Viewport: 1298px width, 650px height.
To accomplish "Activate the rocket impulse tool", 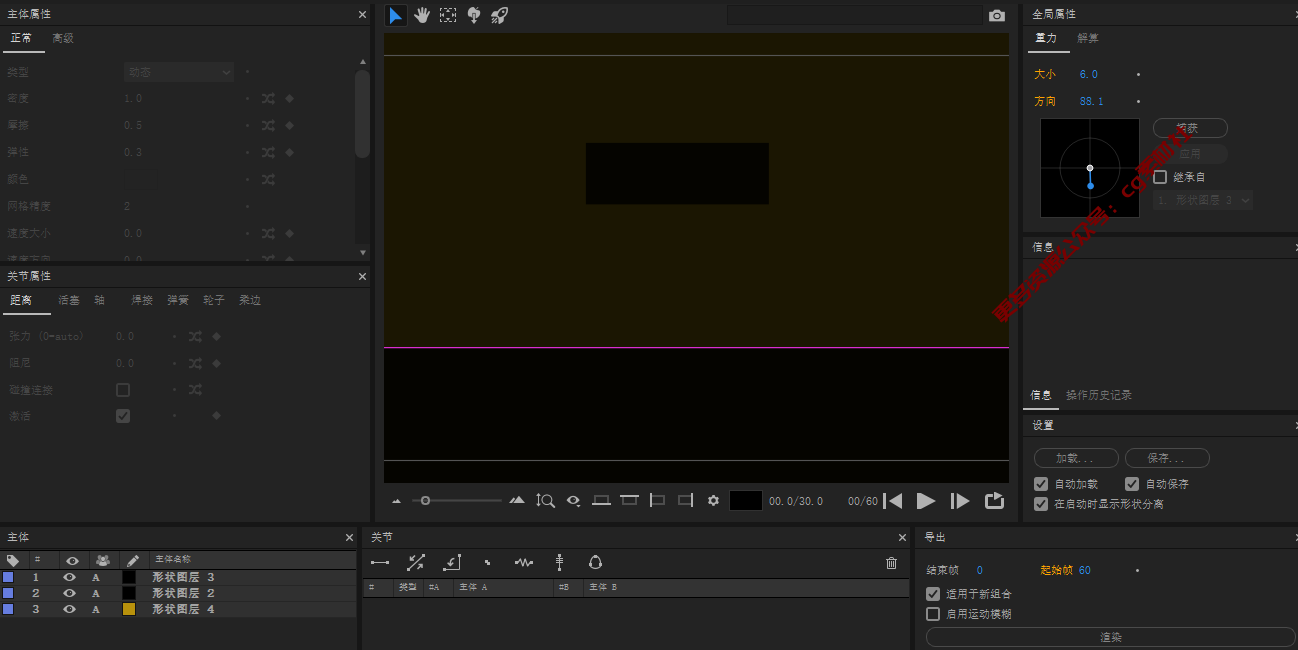I will pyautogui.click(x=500, y=15).
